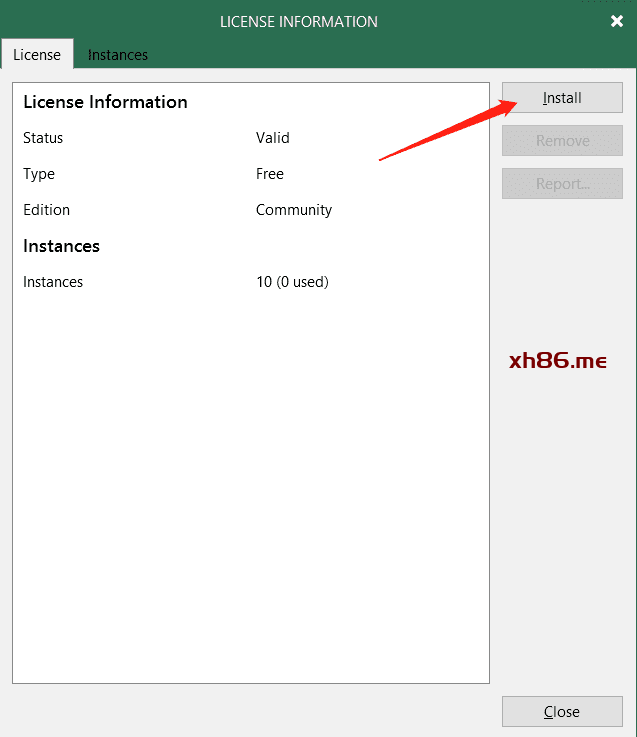Select the Community edition value

point(294,210)
